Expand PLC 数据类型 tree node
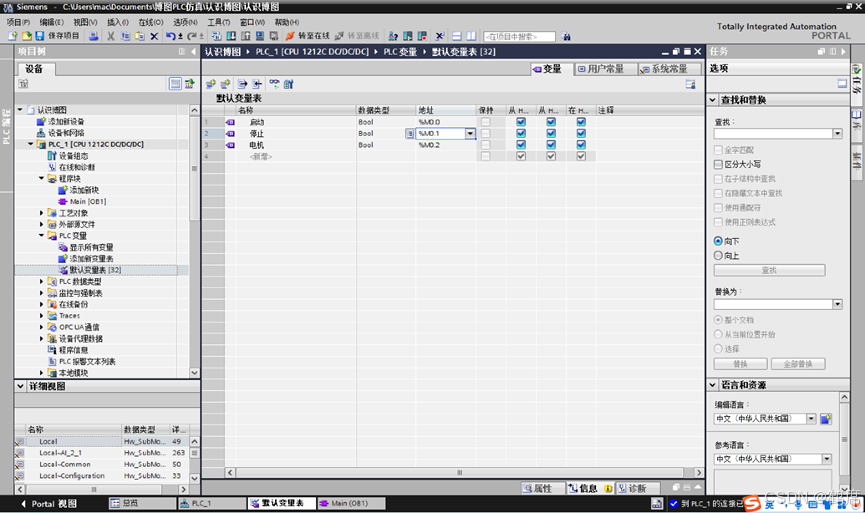Screen dimensions: 865x513 point(41,281)
